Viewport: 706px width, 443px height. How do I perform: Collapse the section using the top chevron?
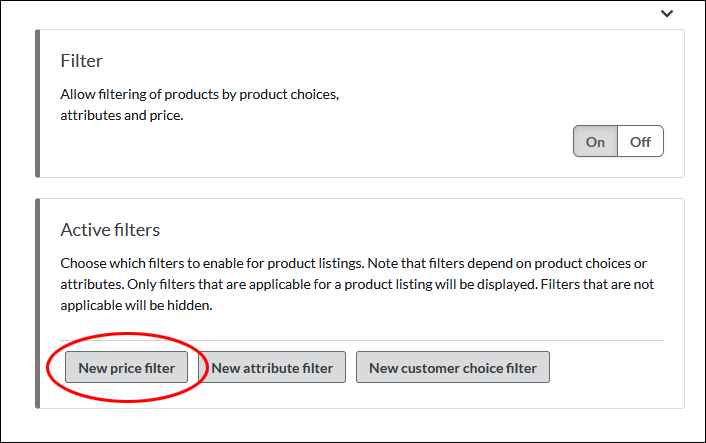click(667, 14)
